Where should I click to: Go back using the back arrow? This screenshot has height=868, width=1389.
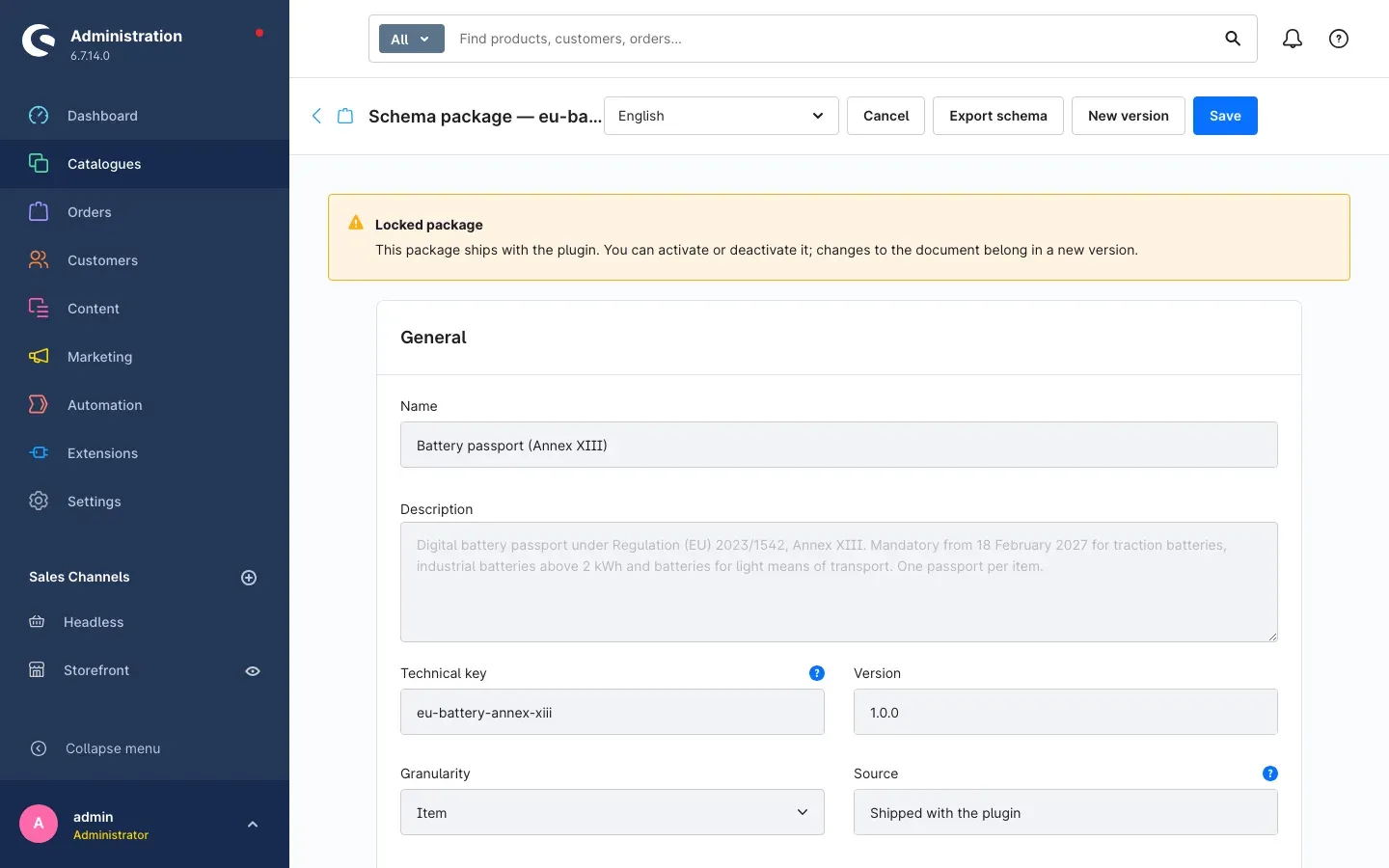coord(316,116)
